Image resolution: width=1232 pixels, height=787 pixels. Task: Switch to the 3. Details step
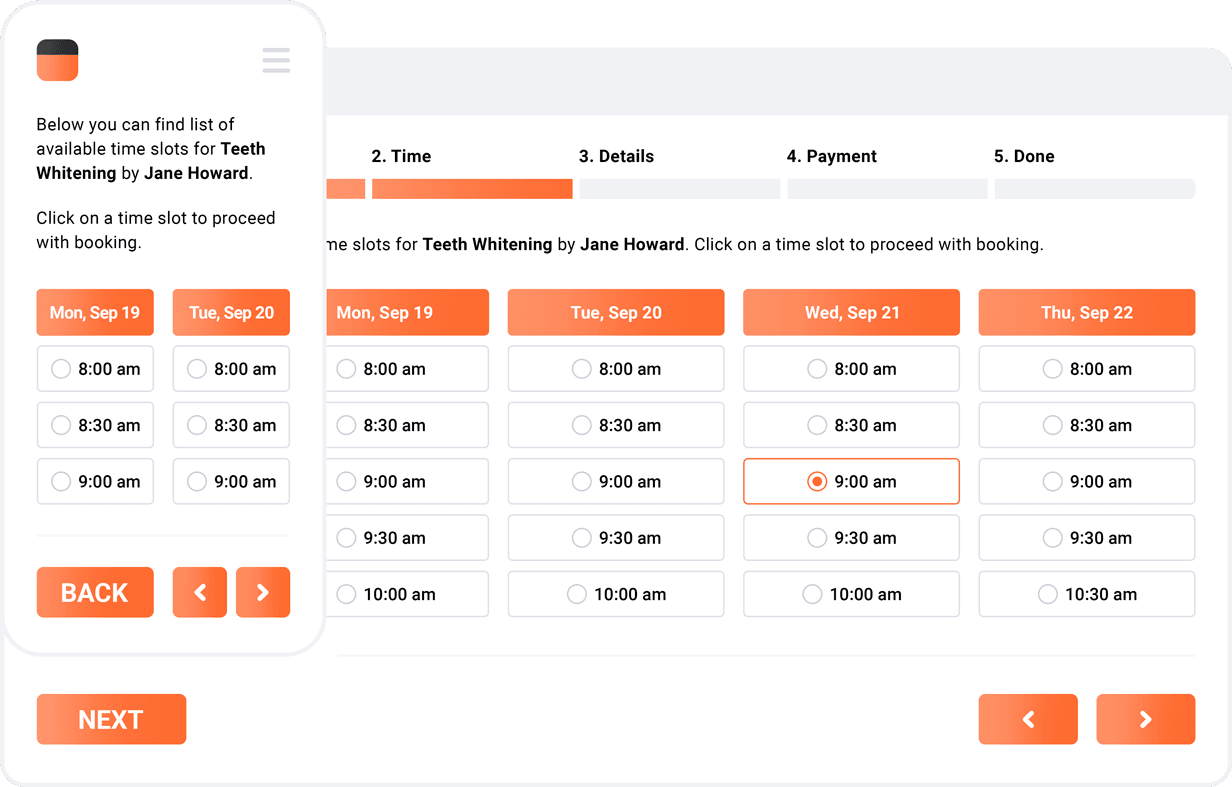(616, 156)
